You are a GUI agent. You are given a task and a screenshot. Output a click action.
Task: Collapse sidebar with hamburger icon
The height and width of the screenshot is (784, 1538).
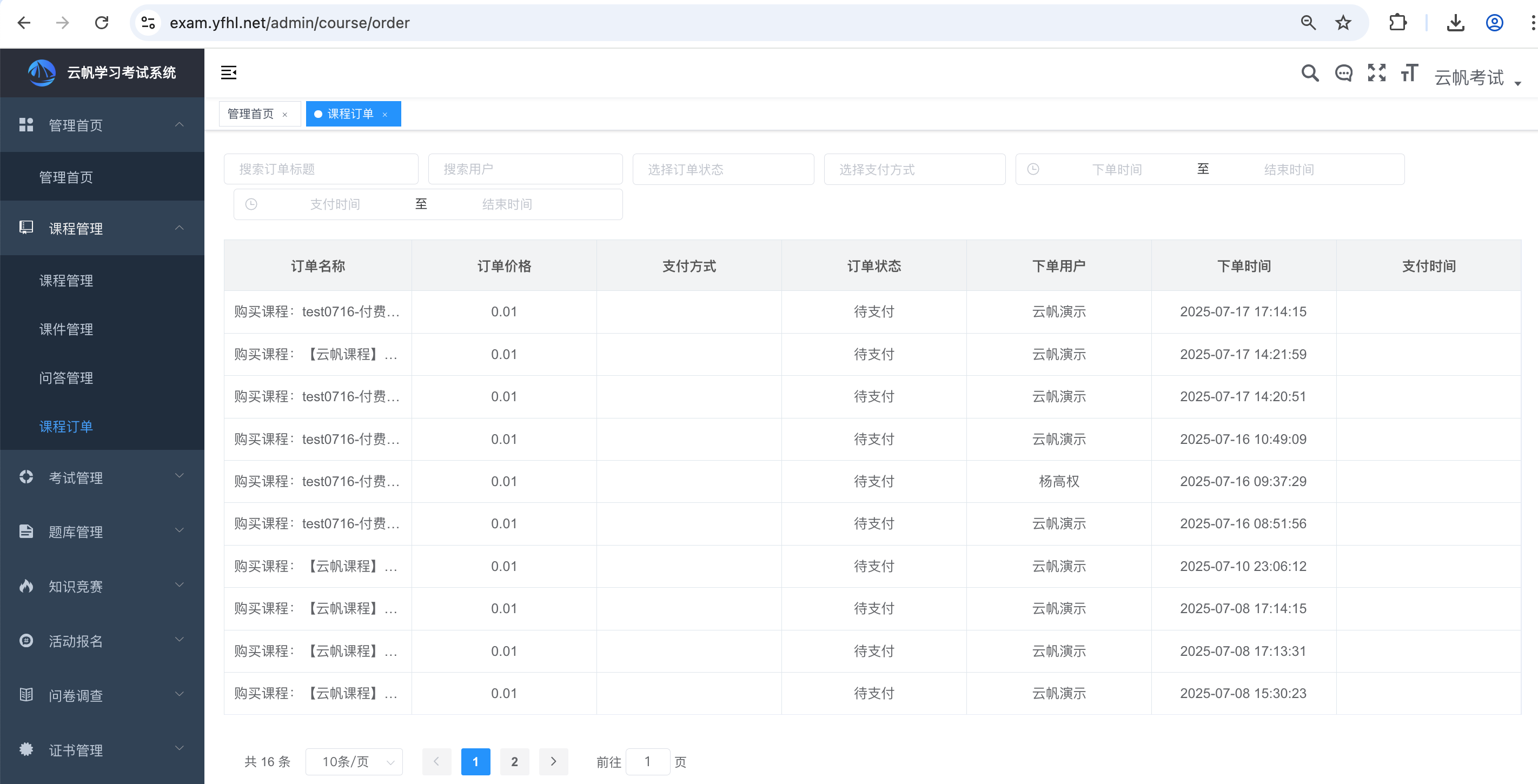point(229,73)
